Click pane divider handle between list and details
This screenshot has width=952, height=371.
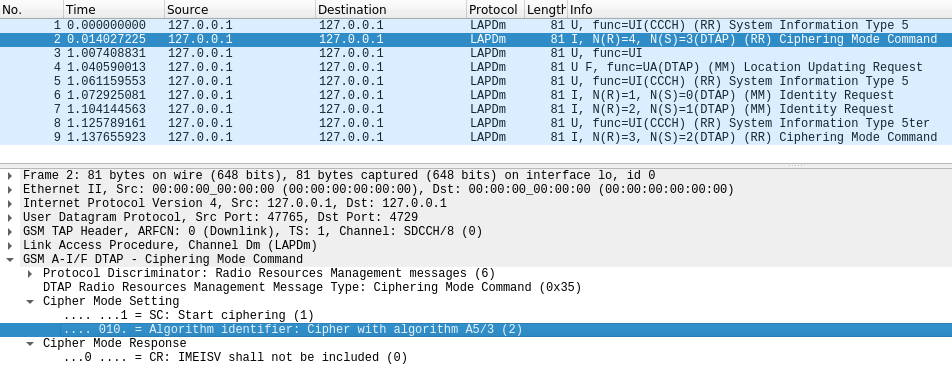[797, 165]
